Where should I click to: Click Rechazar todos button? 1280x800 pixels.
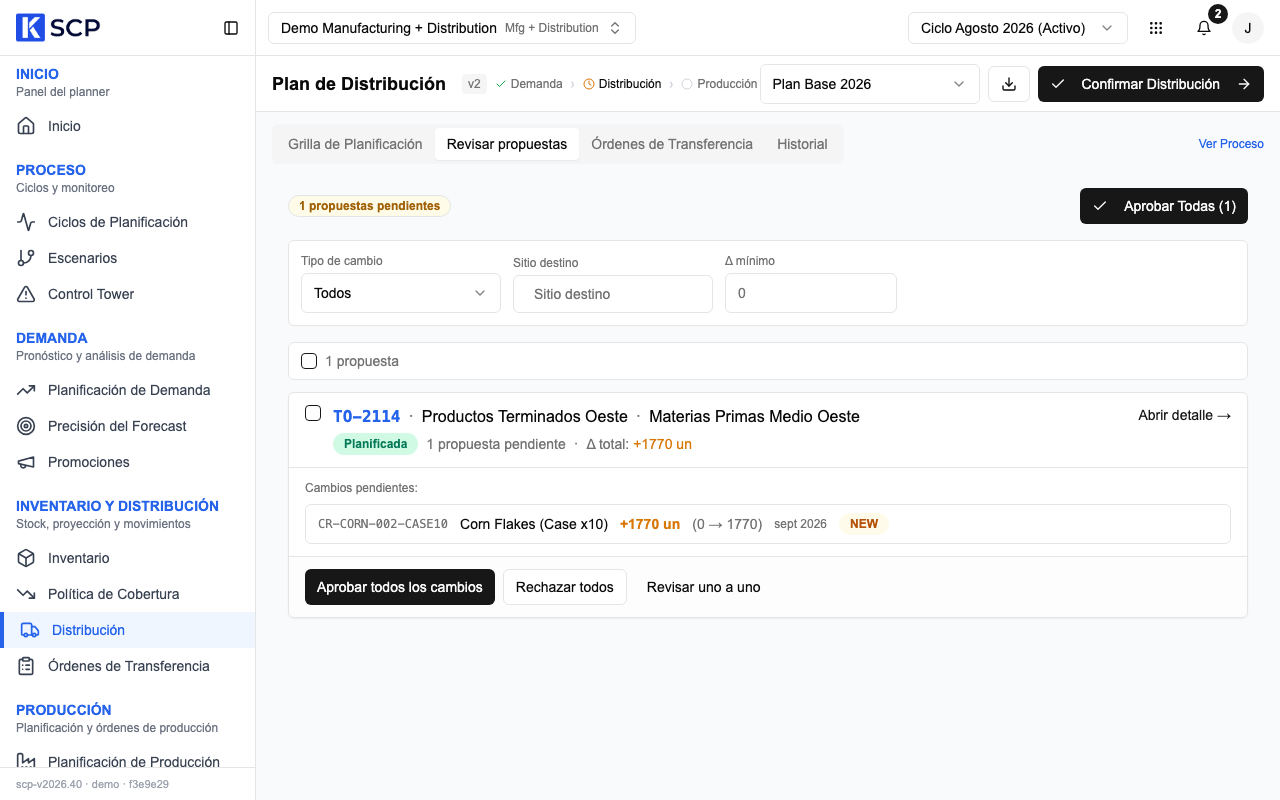click(565, 587)
